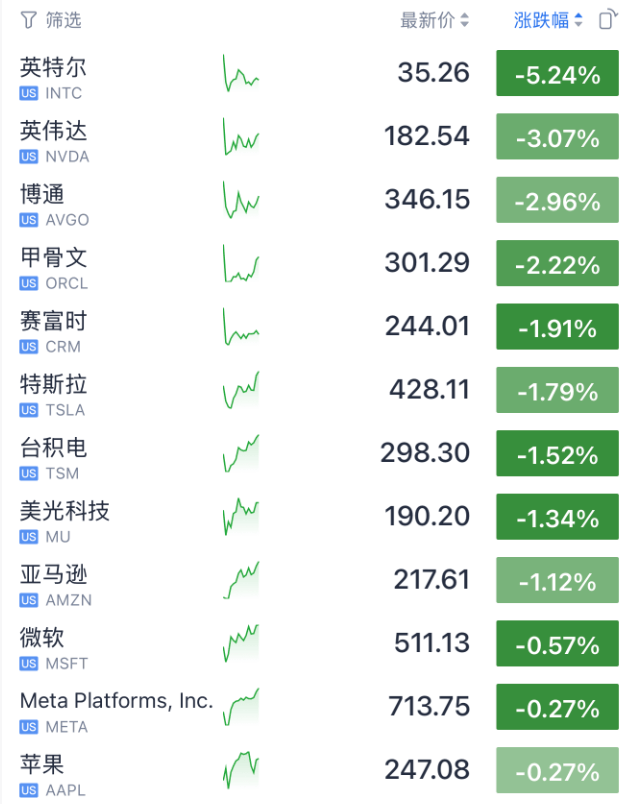Click the -1.52% badge for 台积电
This screenshot has height=804, width=636.
tap(557, 455)
